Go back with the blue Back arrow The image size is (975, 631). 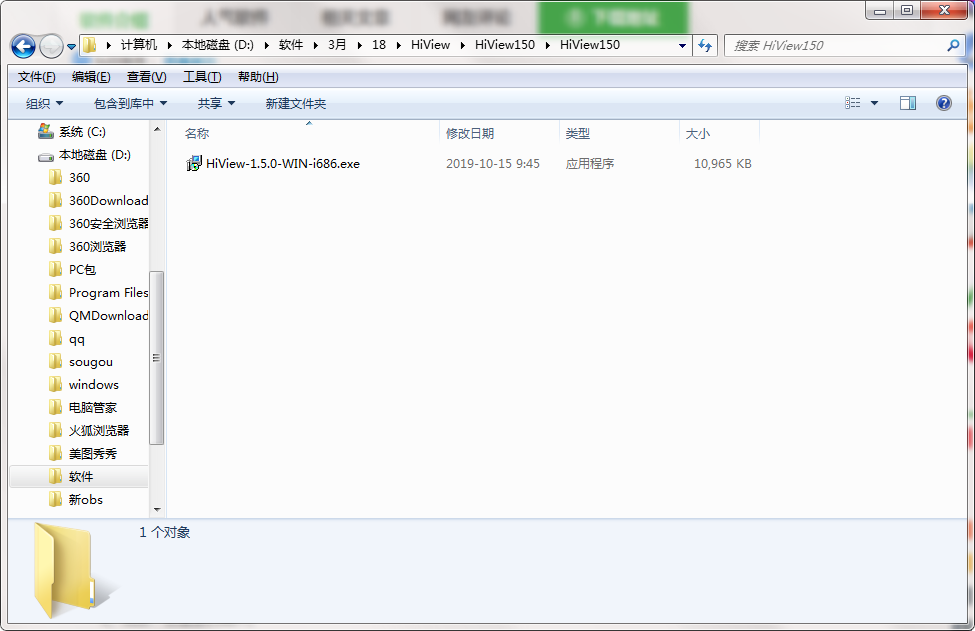click(24, 46)
